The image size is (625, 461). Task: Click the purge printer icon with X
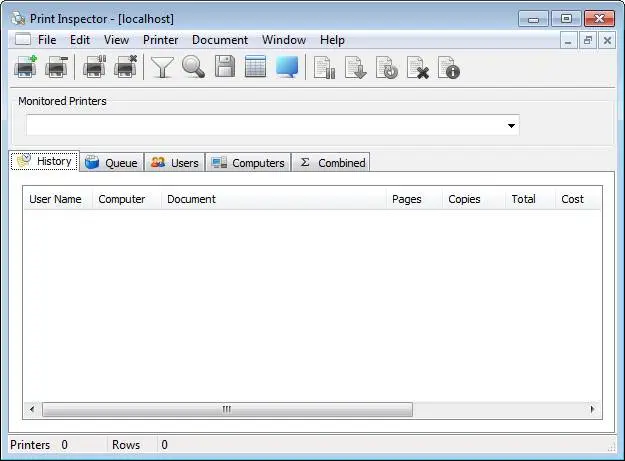pos(125,67)
